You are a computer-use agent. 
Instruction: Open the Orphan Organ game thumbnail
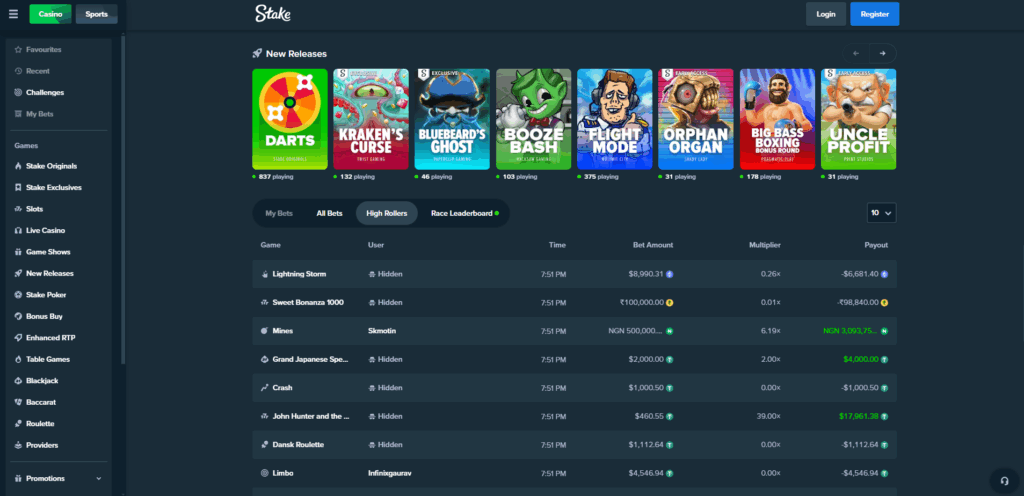696,119
